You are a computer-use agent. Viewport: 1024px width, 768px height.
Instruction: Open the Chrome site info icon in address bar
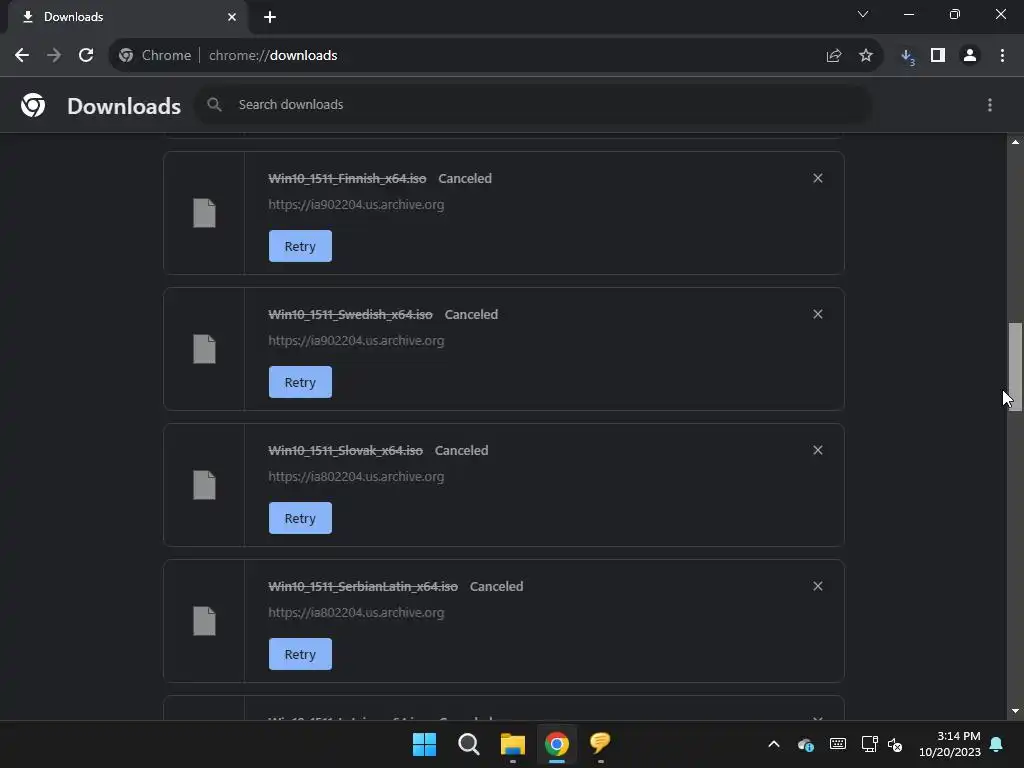click(126, 56)
